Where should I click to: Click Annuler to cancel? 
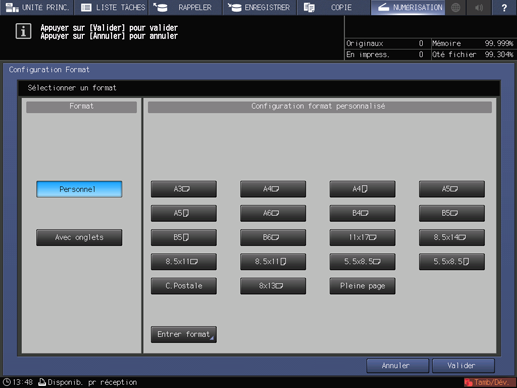(x=397, y=366)
